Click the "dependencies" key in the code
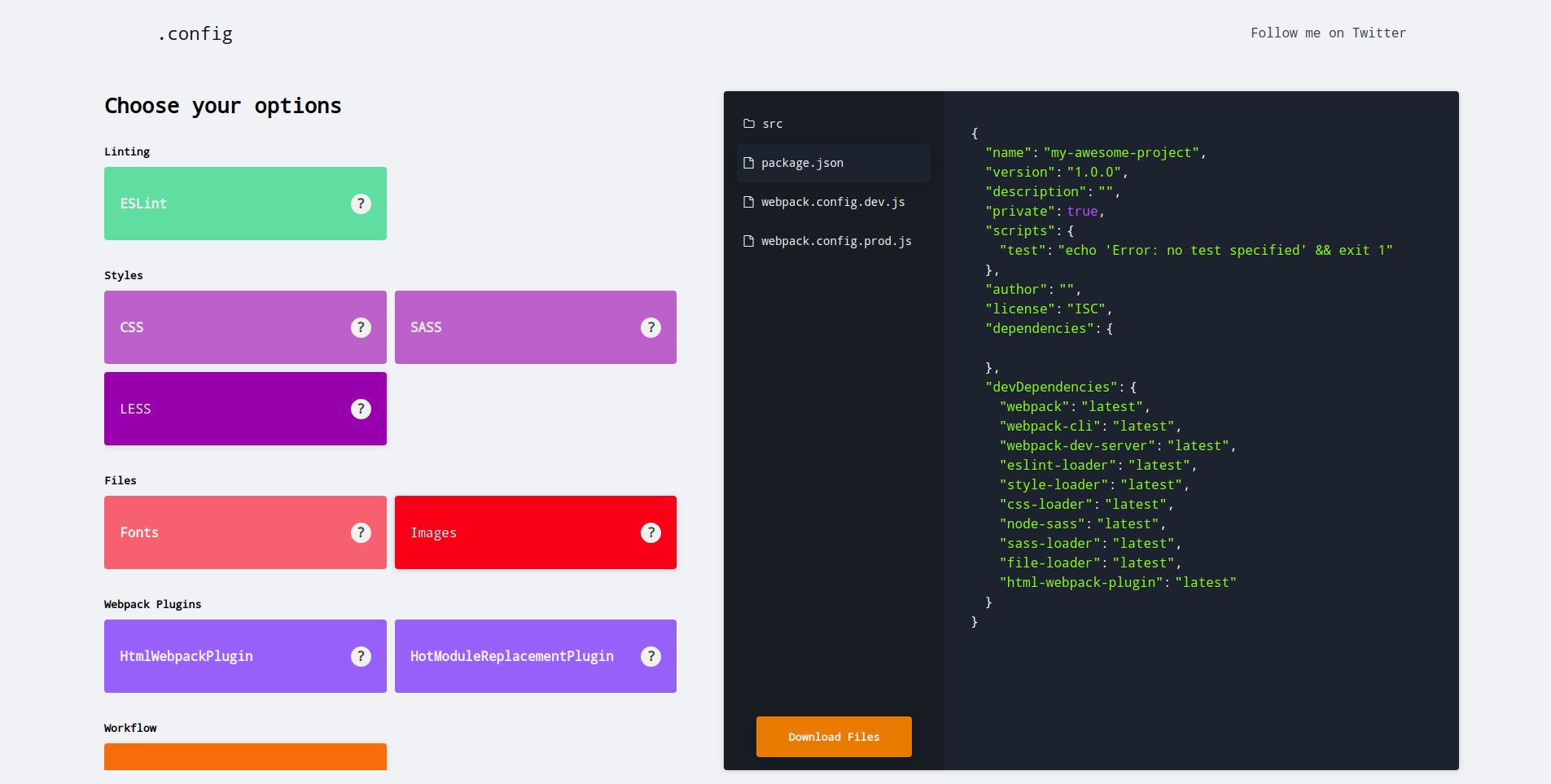Screen dimensions: 1551x784 coord(1040,328)
